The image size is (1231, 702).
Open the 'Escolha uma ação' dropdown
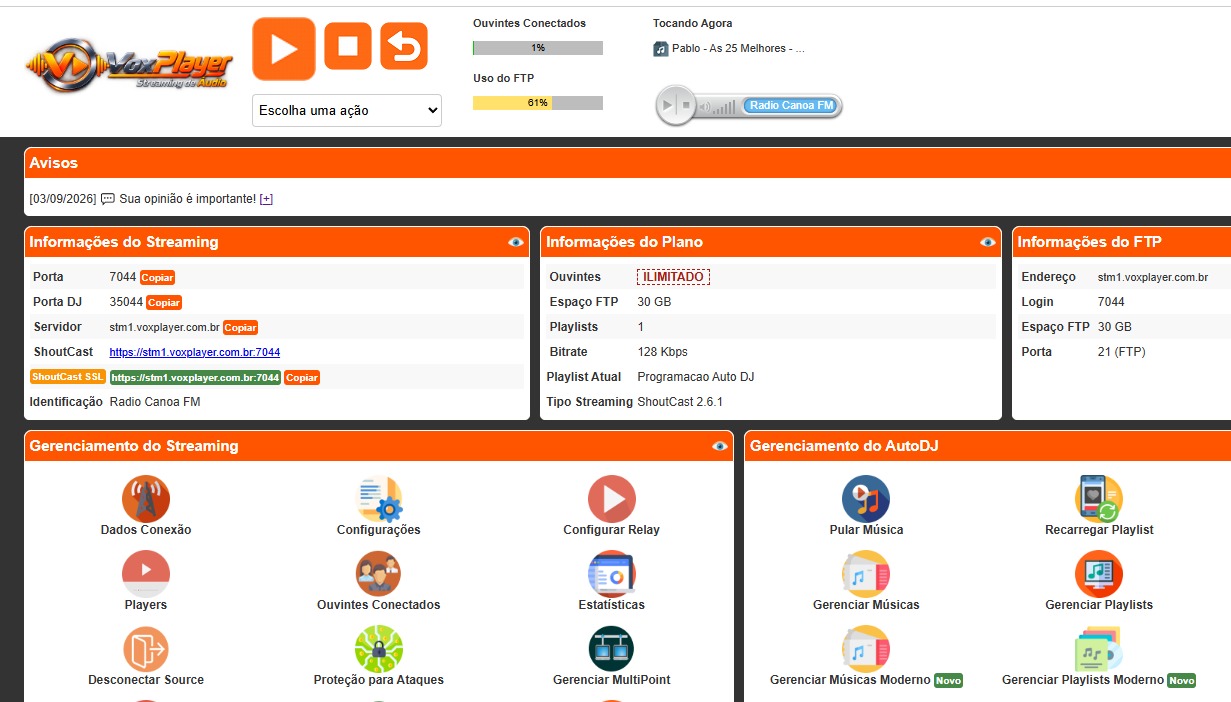(x=347, y=110)
